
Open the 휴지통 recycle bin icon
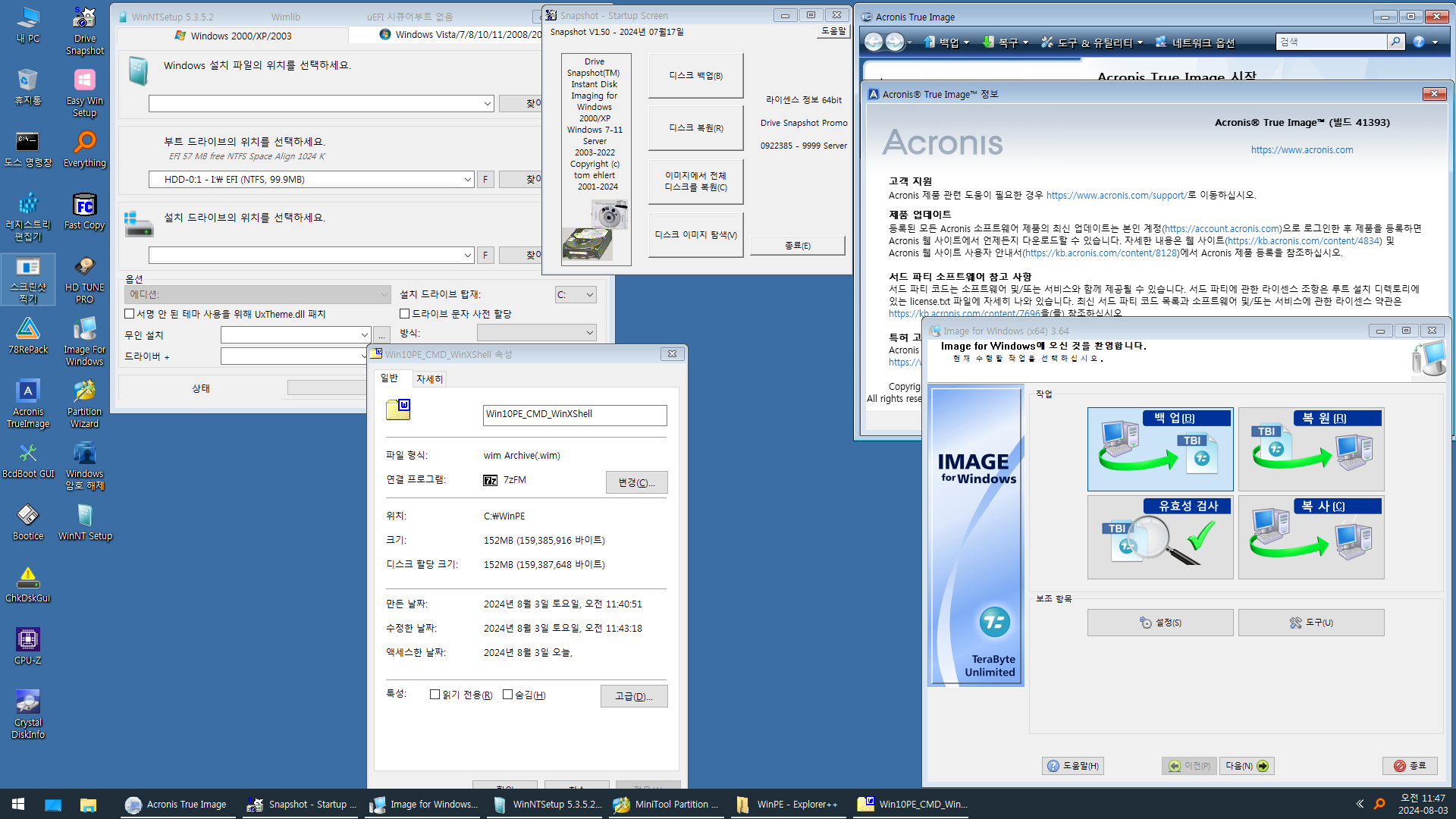coord(28,86)
